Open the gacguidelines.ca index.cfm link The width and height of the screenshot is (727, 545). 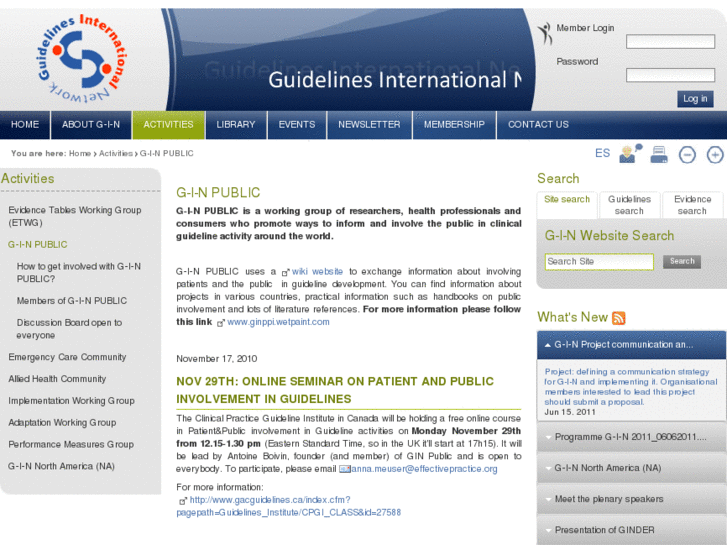[x=288, y=507]
